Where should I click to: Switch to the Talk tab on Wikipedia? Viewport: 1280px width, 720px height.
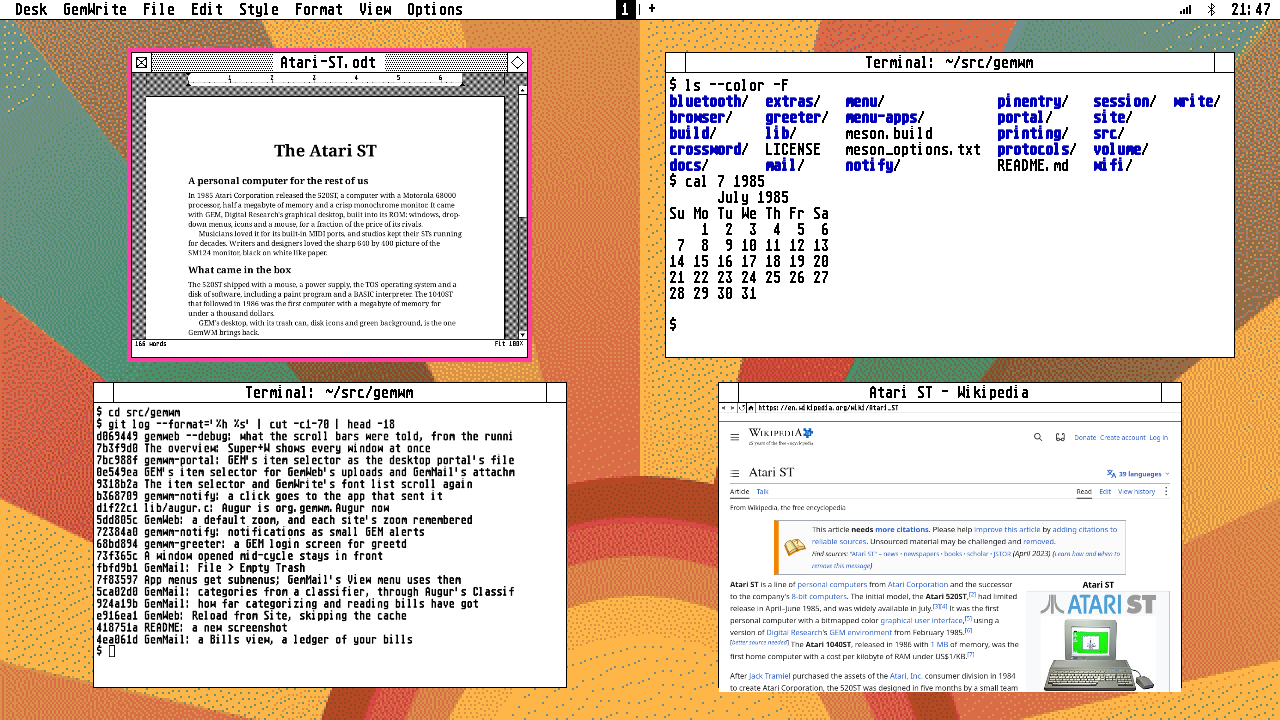762,492
